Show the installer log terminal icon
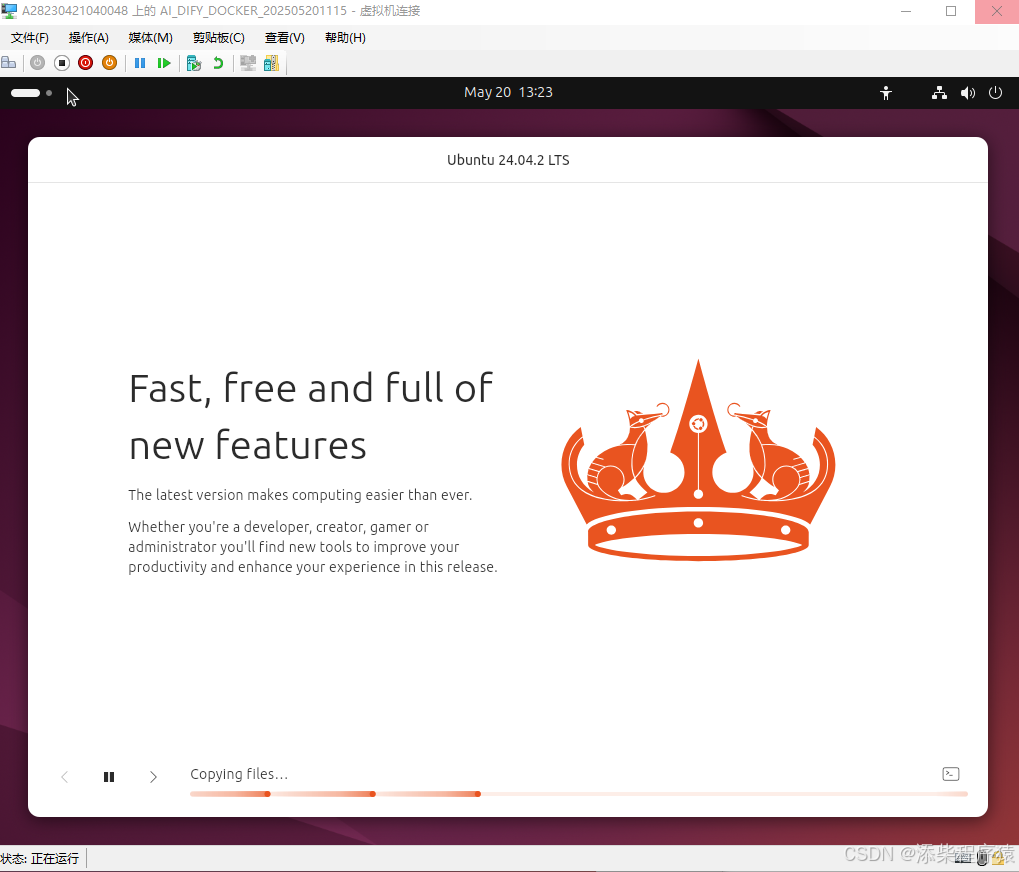 951,774
